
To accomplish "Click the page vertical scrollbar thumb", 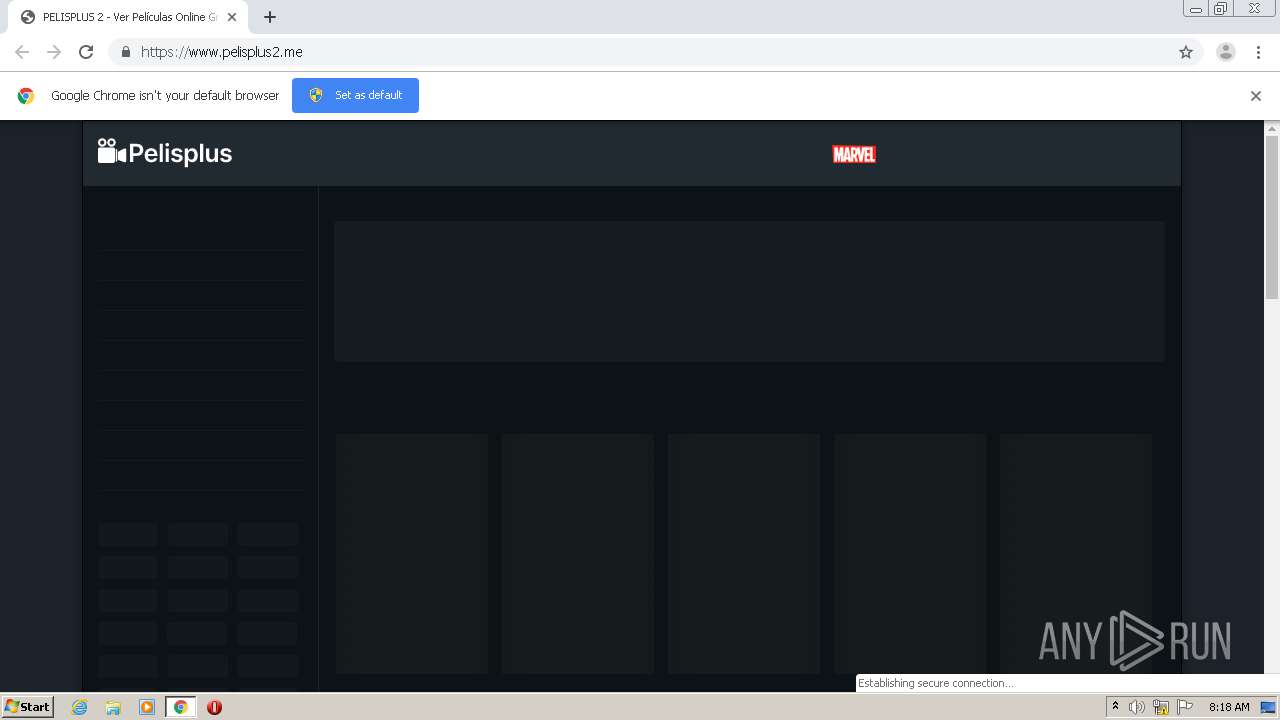I will [x=1272, y=217].
